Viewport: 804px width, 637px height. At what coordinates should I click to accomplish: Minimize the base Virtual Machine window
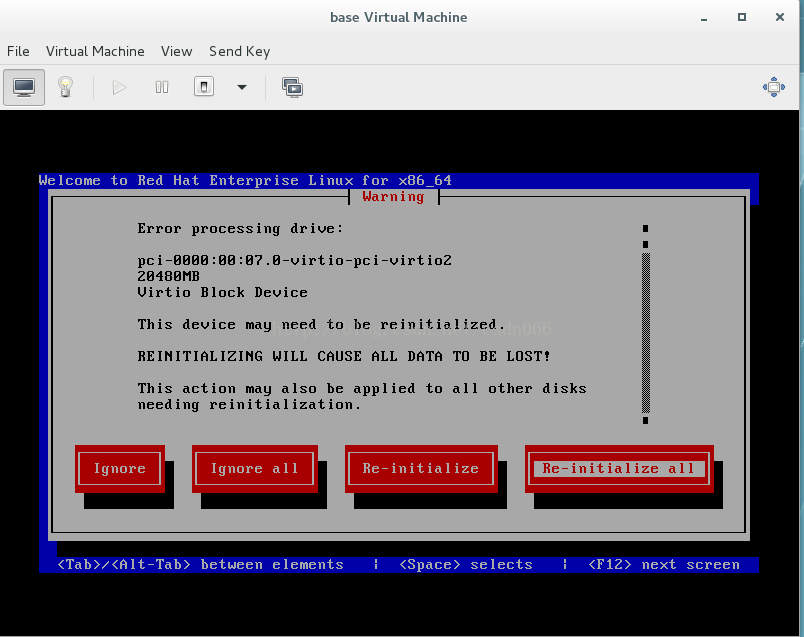tap(704, 18)
